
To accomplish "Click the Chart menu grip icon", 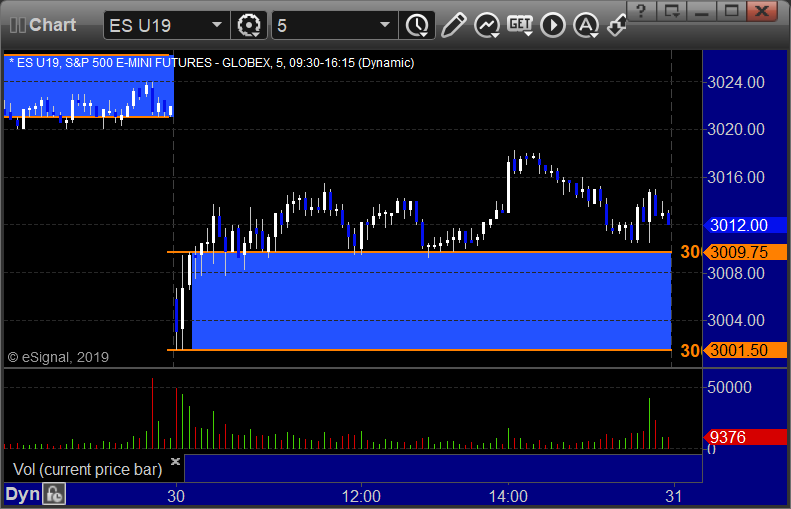I will 18,25.
